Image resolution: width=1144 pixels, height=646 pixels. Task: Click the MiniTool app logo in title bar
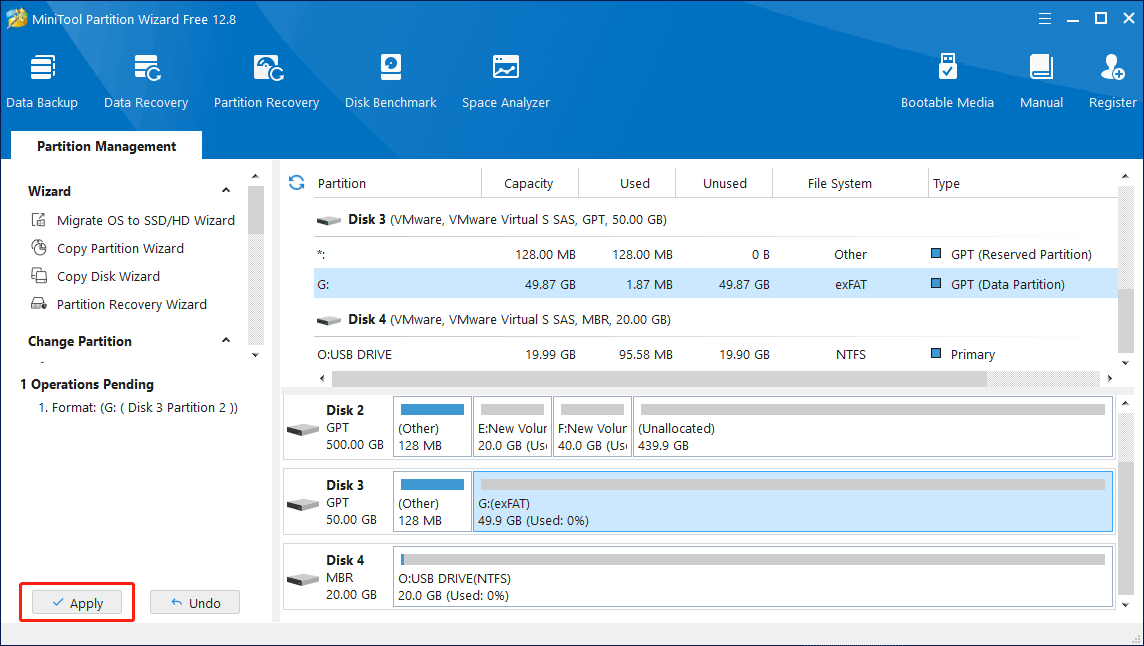[x=17, y=18]
